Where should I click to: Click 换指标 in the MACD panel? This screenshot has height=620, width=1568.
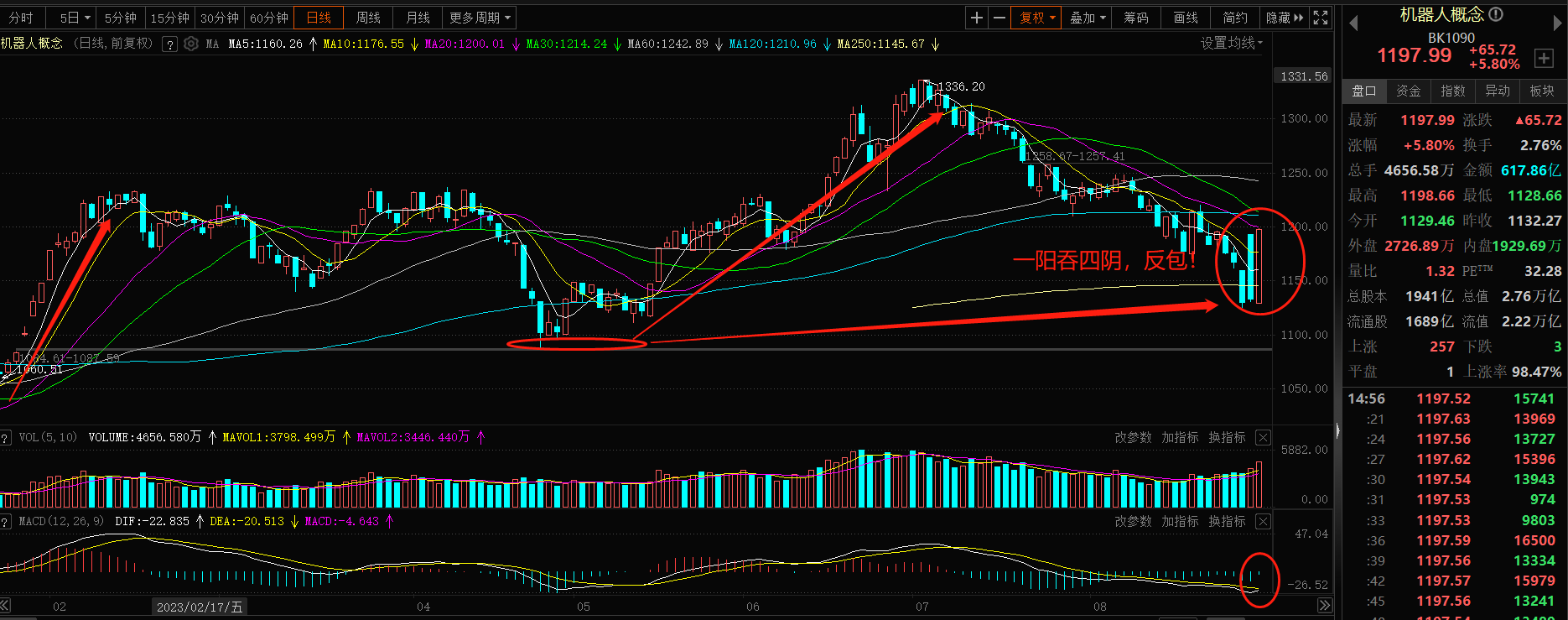[1227, 521]
